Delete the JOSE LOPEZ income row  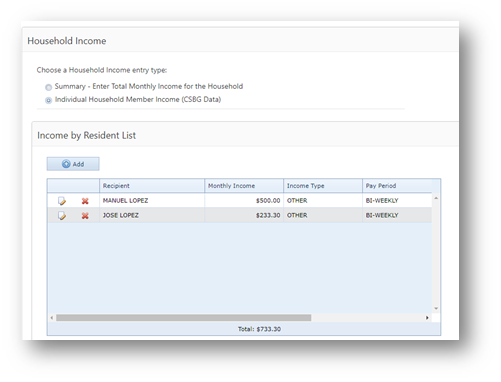click(85, 215)
